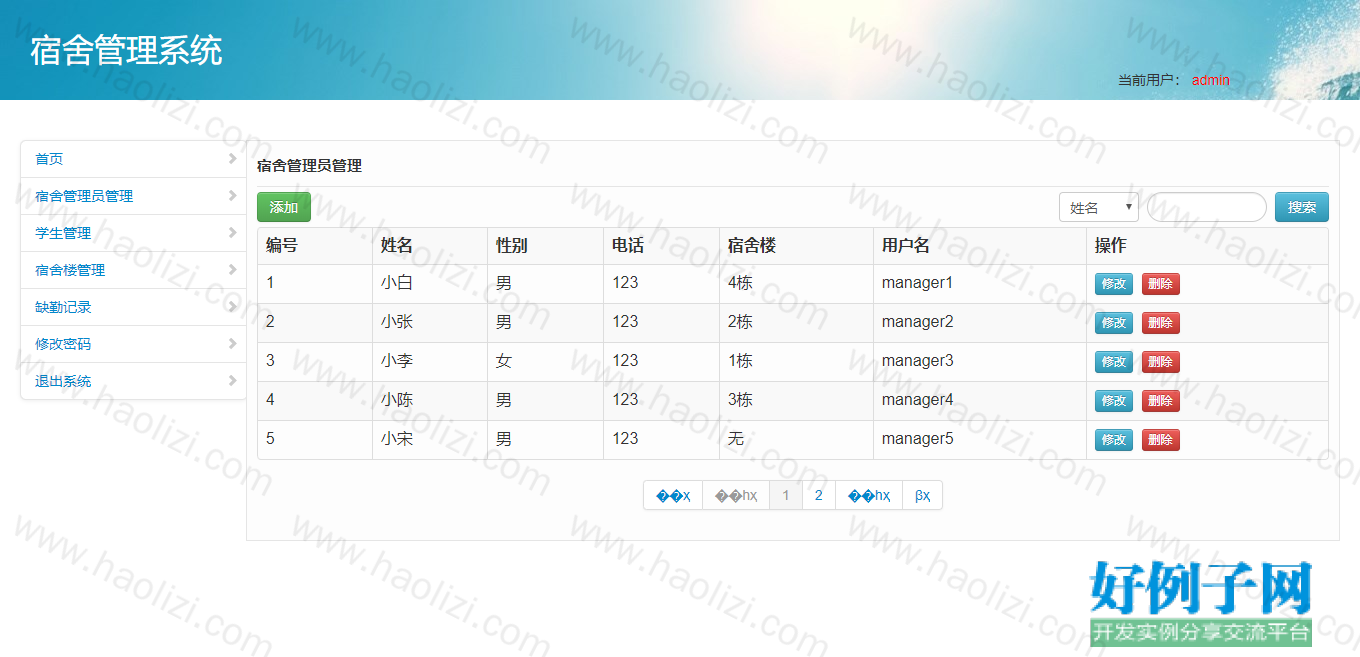The height and width of the screenshot is (657, 1360).
Task: Click chevron arrow beside 缺勤记录
Action: pyautogui.click(x=232, y=306)
